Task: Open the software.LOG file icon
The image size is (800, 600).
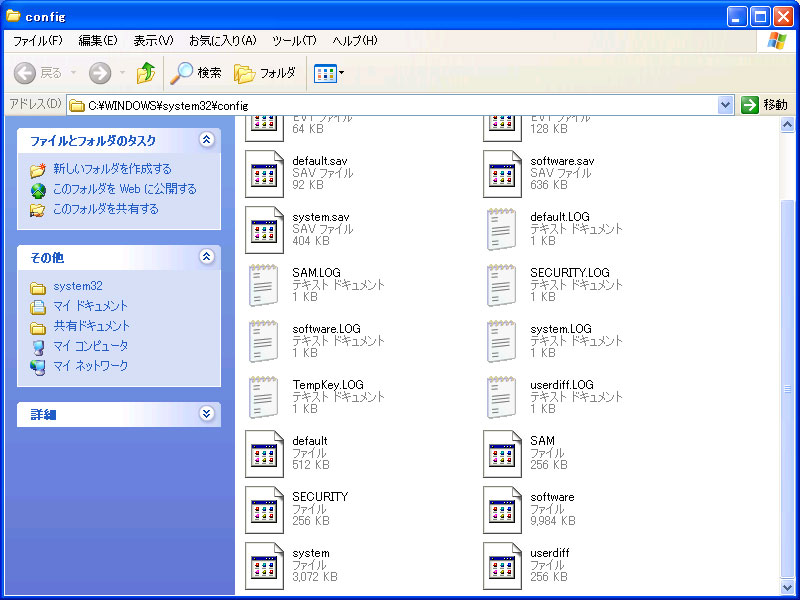Action: click(x=264, y=341)
